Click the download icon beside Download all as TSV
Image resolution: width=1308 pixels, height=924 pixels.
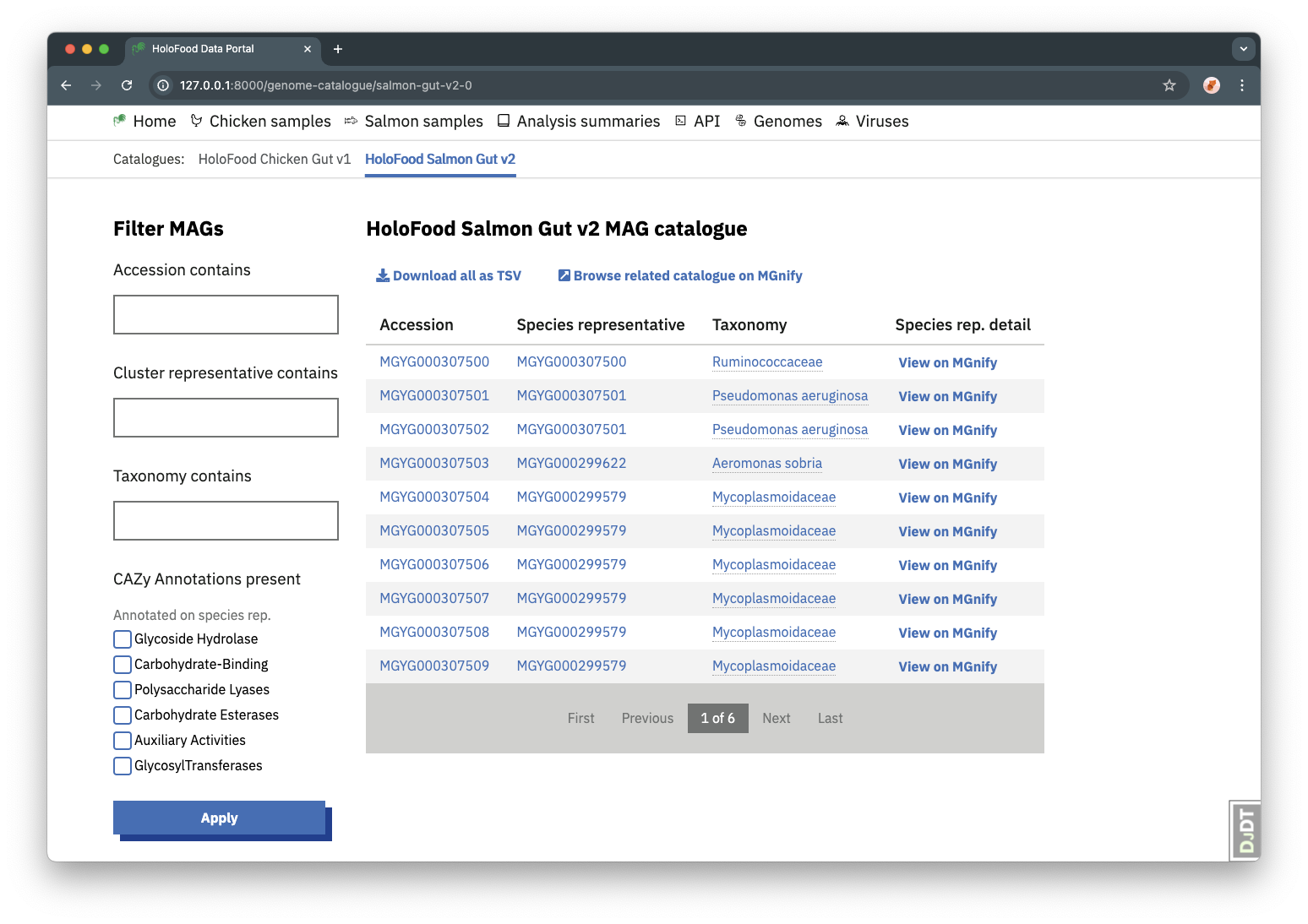pos(383,275)
